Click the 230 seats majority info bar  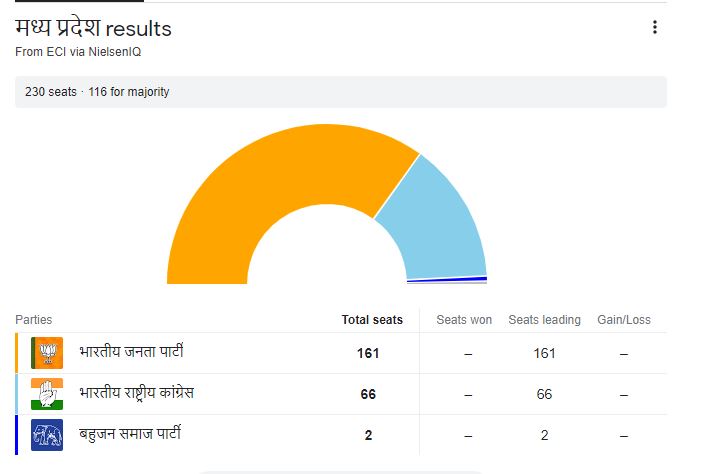click(x=341, y=92)
